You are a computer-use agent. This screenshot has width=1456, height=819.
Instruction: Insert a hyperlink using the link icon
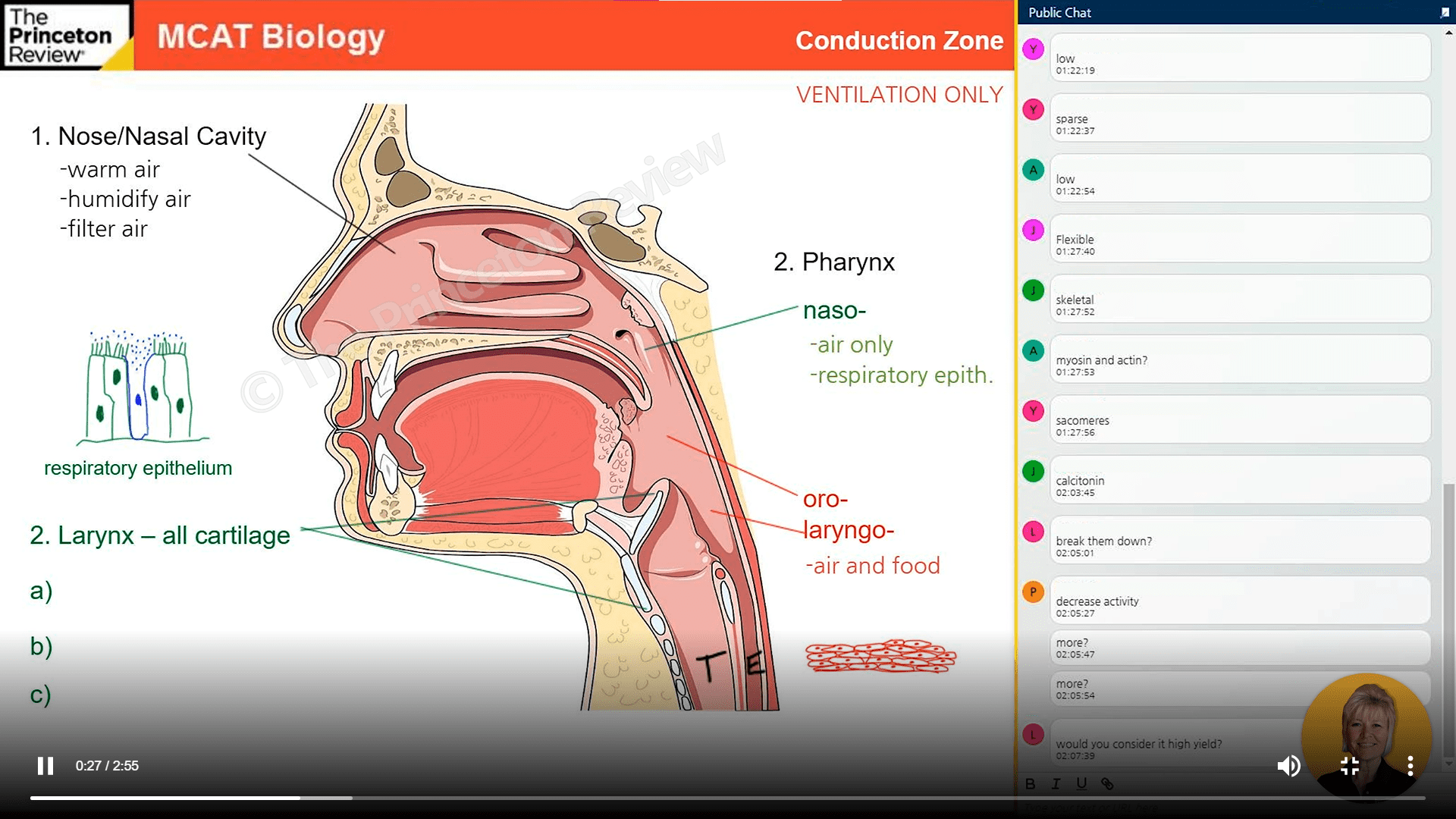click(x=1106, y=784)
